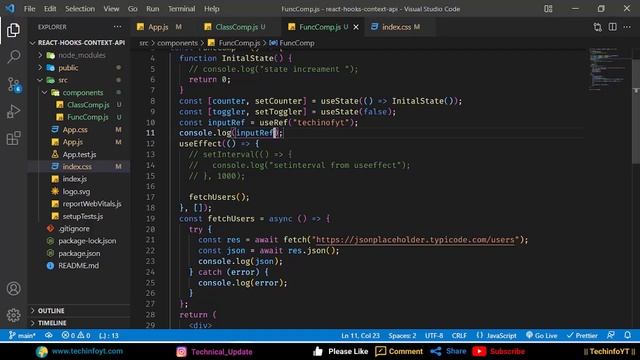Image resolution: width=640 pixels, height=360 pixels.
Task: Click Go Live in the status bar
Action: 541,336
